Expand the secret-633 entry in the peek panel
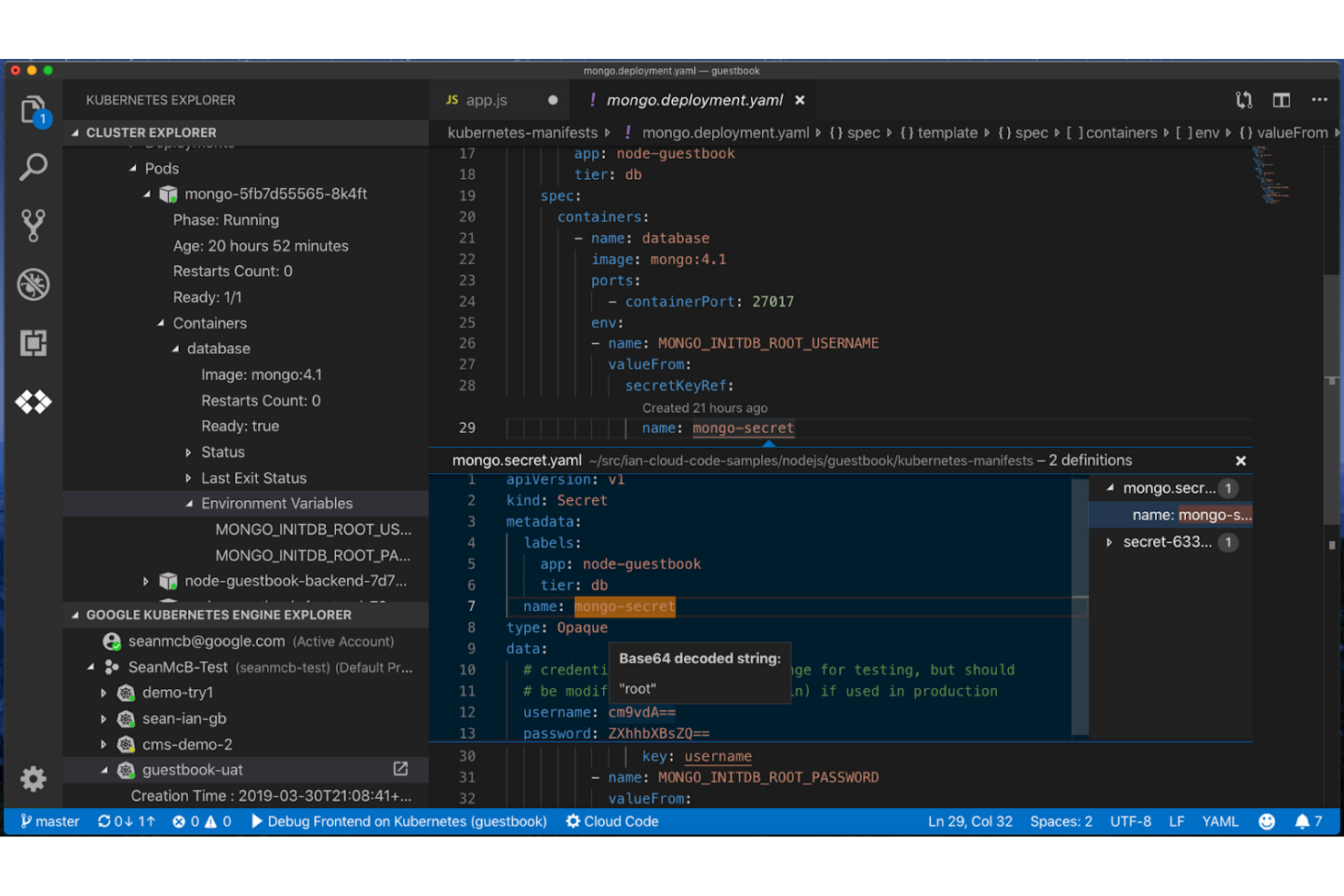Screen dimensions: 1344x896 [1110, 542]
